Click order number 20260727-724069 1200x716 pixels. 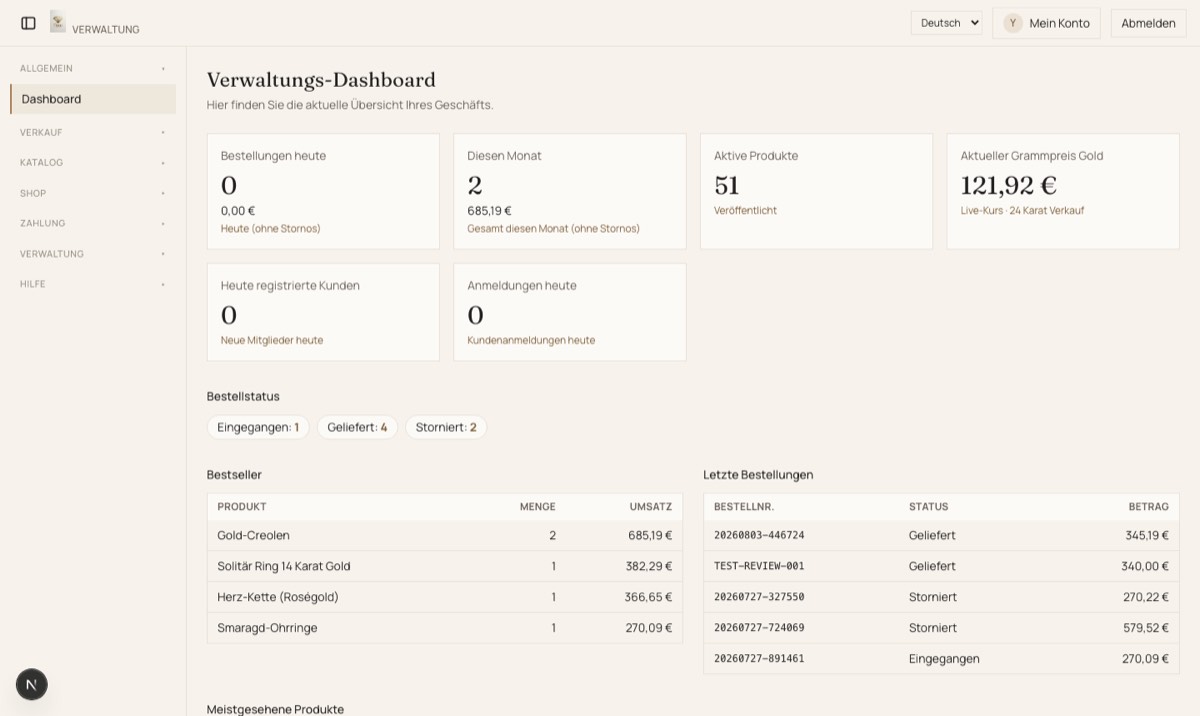coord(759,628)
